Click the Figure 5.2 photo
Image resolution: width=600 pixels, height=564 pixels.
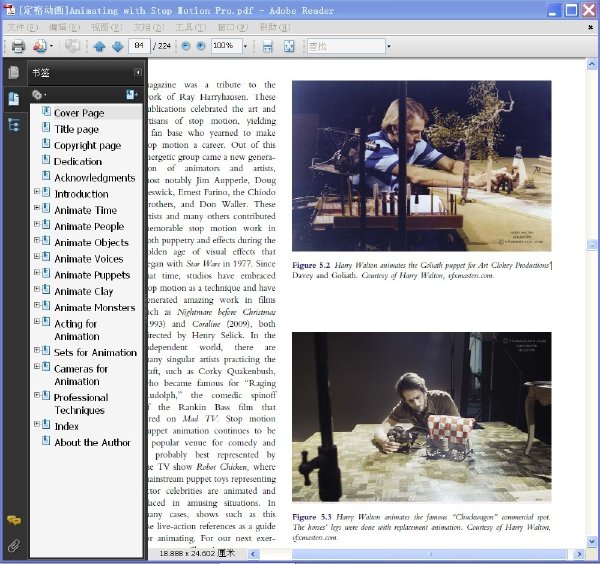pos(422,166)
